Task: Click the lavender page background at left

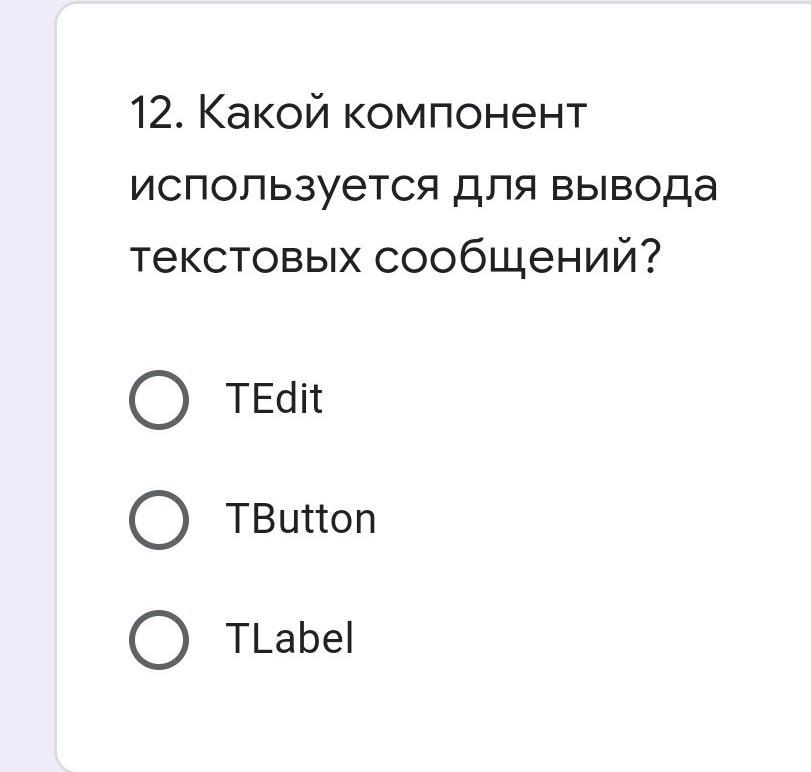Action: click(26, 388)
